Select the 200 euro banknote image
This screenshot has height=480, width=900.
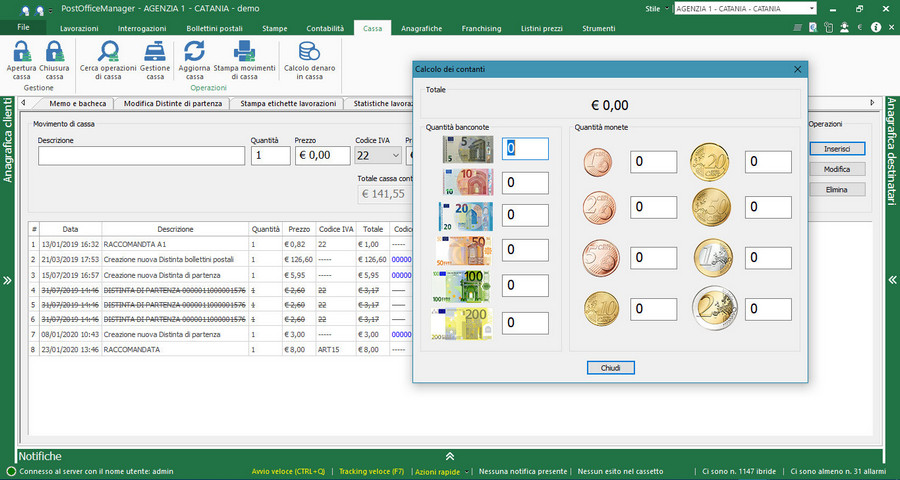click(x=461, y=324)
